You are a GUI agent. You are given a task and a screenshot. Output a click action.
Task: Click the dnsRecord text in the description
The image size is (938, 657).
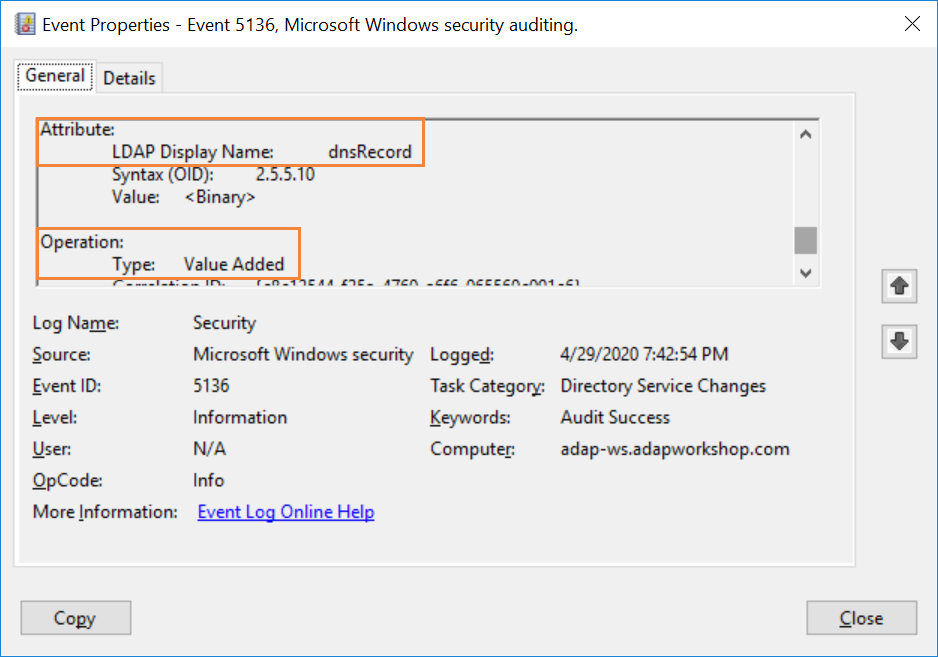[x=370, y=152]
